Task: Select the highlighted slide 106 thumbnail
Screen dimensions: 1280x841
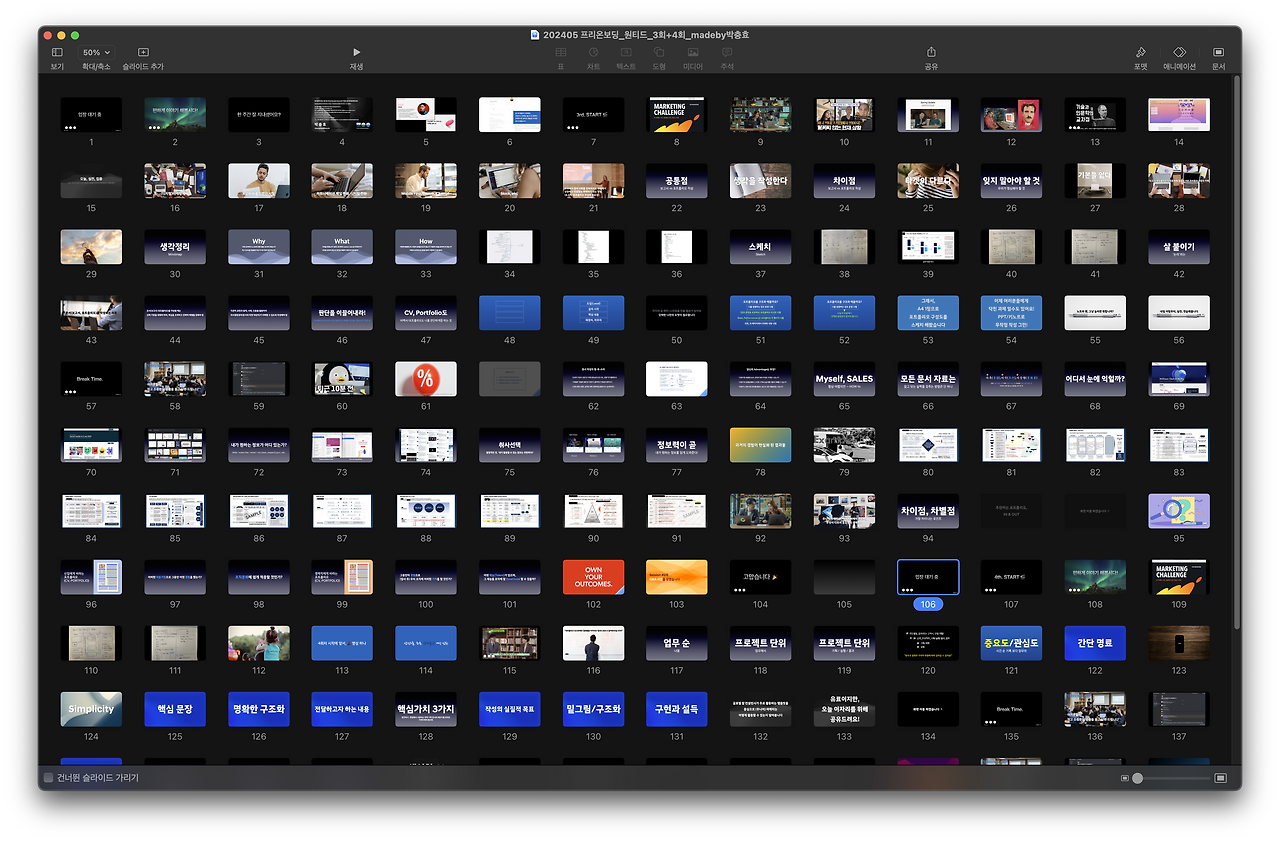Action: point(928,577)
